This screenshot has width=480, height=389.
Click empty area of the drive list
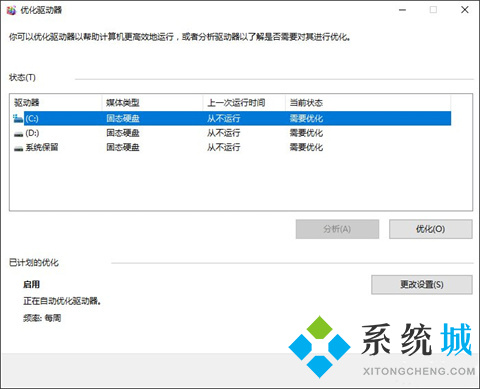[x=240, y=182]
